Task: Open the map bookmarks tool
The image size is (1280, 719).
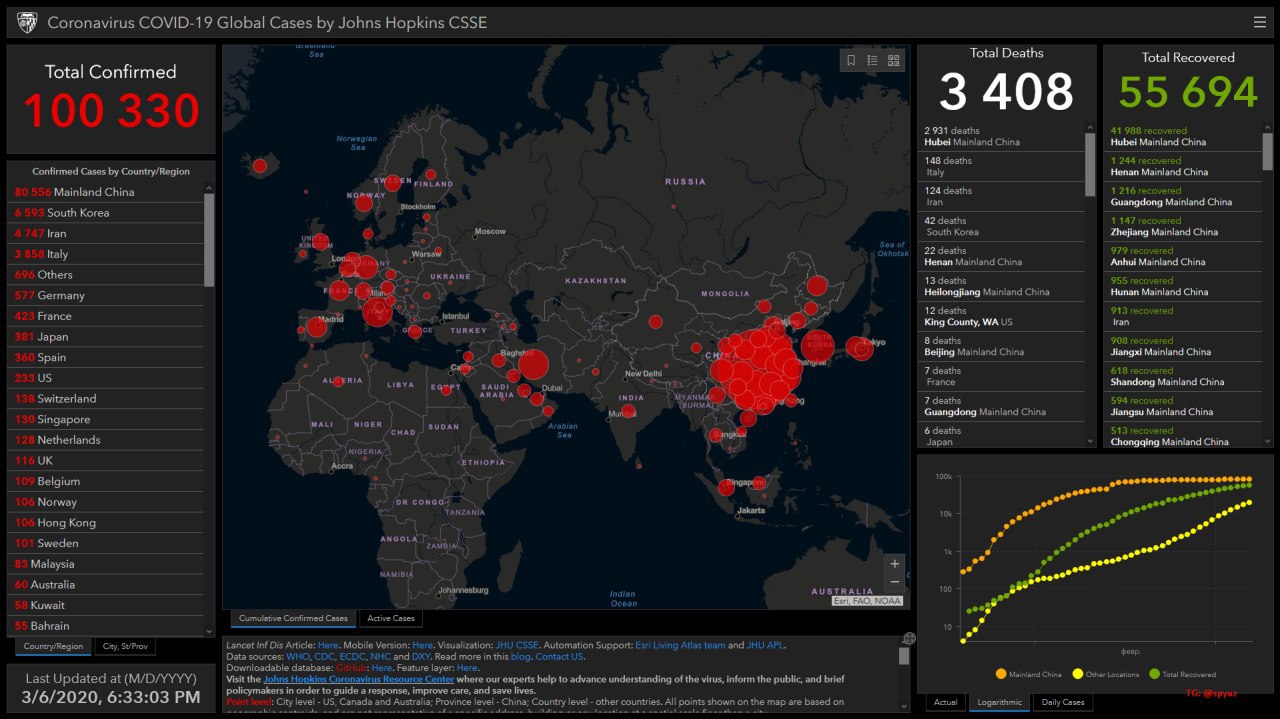Action: (851, 60)
